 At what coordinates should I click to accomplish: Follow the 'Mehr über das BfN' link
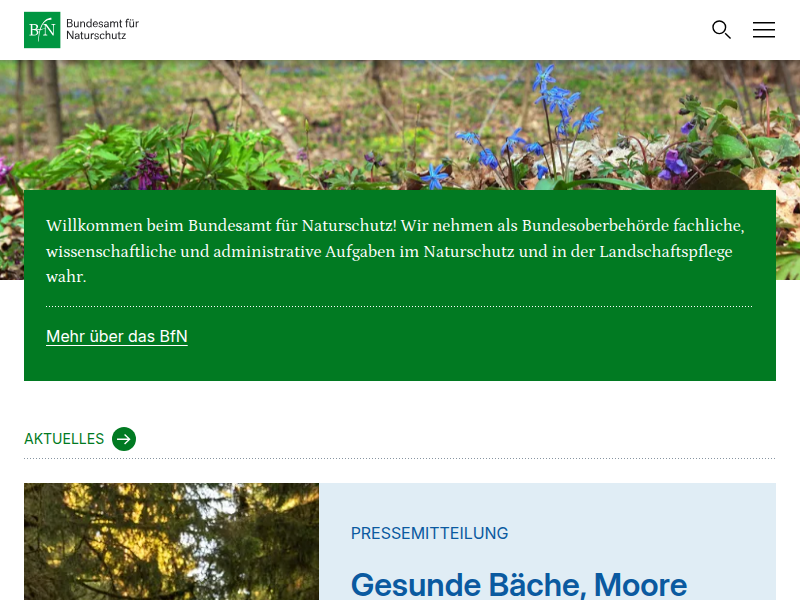[117, 337]
